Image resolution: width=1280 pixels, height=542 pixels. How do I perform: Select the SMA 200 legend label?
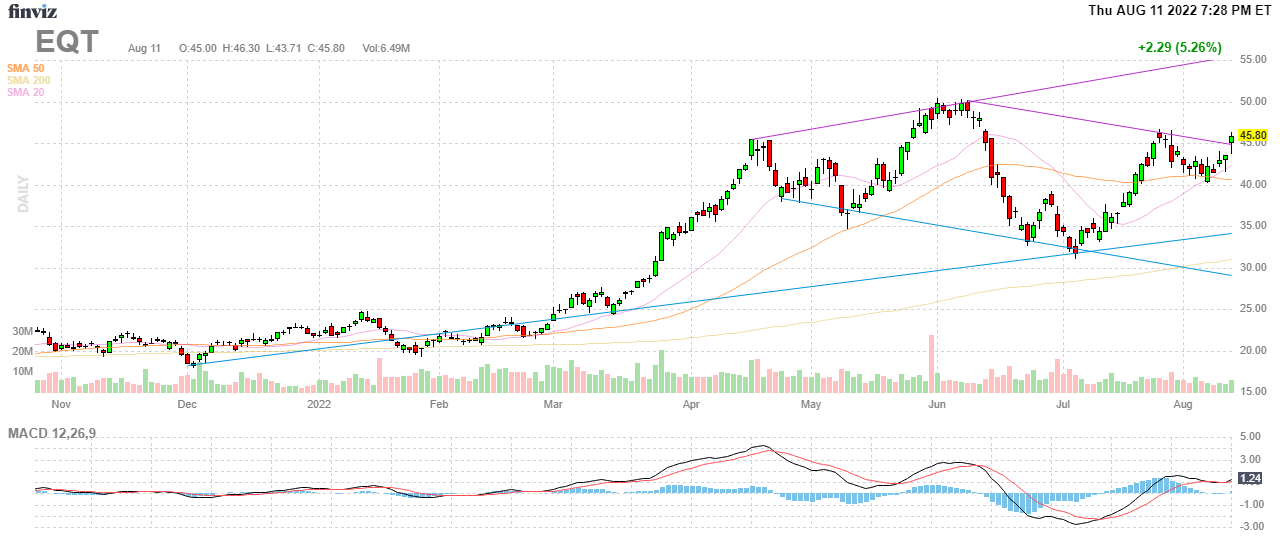(28, 80)
